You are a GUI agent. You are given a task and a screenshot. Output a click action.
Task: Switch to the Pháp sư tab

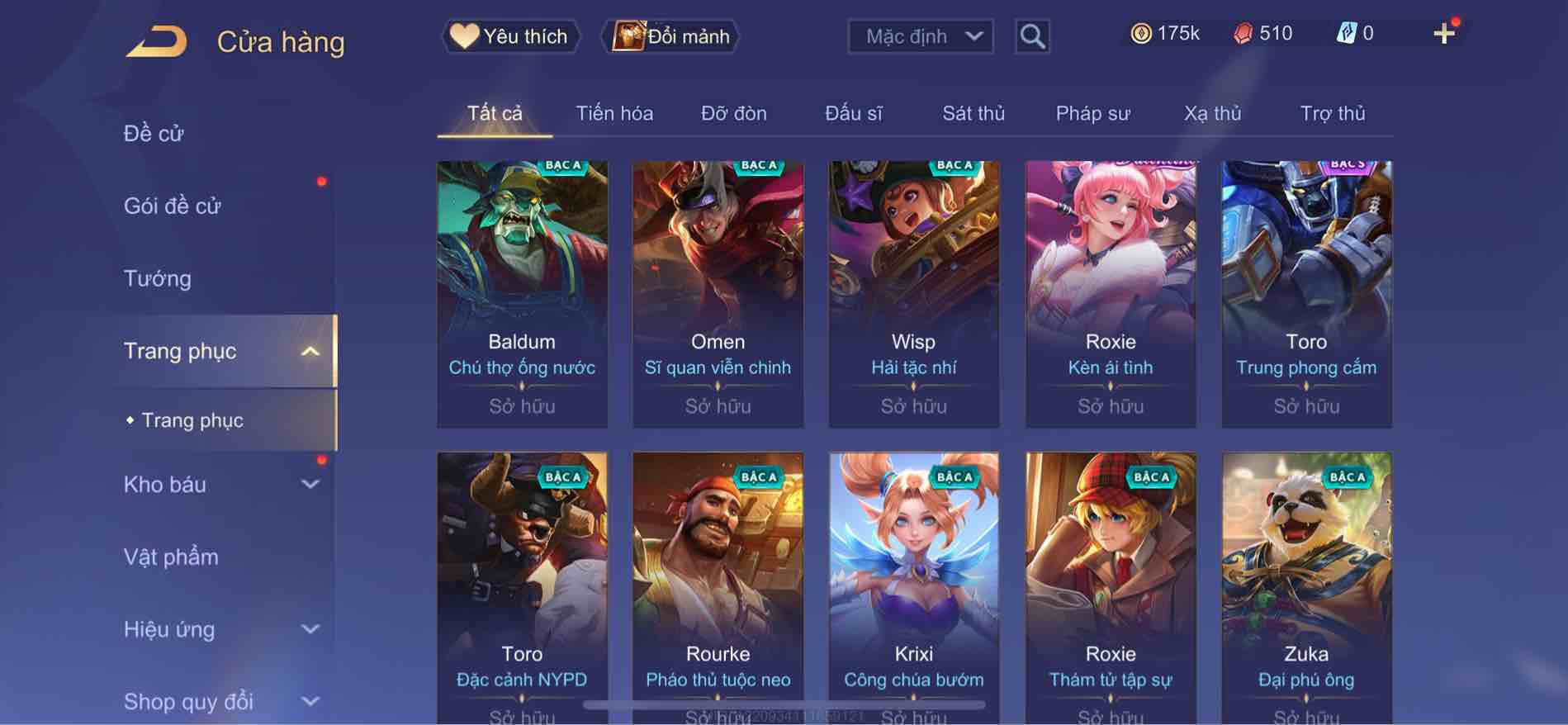pyautogui.click(x=1092, y=113)
